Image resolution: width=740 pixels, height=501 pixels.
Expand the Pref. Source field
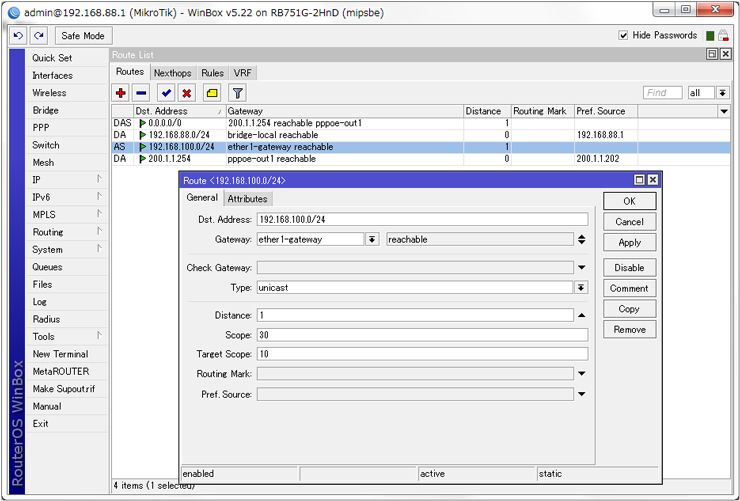[581, 394]
